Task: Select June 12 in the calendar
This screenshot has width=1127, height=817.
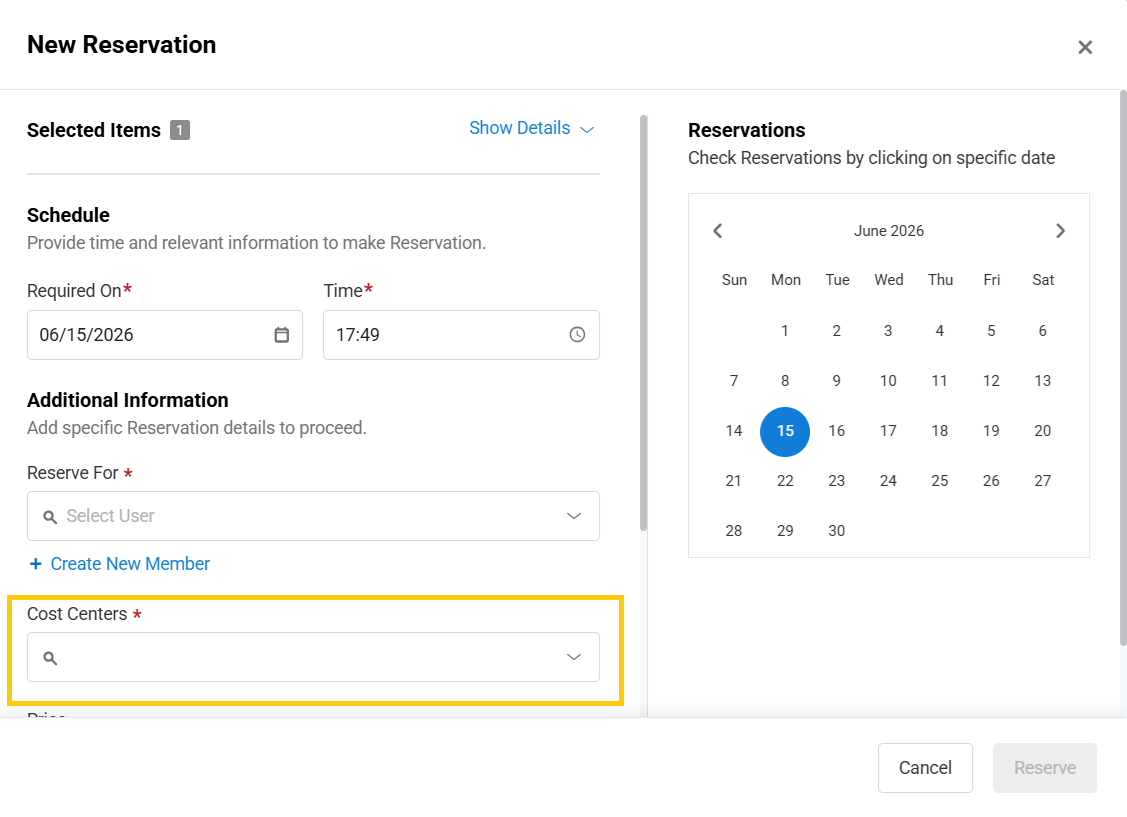Action: click(991, 381)
